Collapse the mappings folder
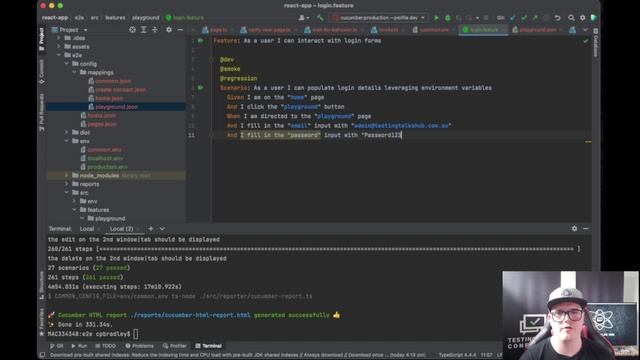 pyautogui.click(x=74, y=72)
